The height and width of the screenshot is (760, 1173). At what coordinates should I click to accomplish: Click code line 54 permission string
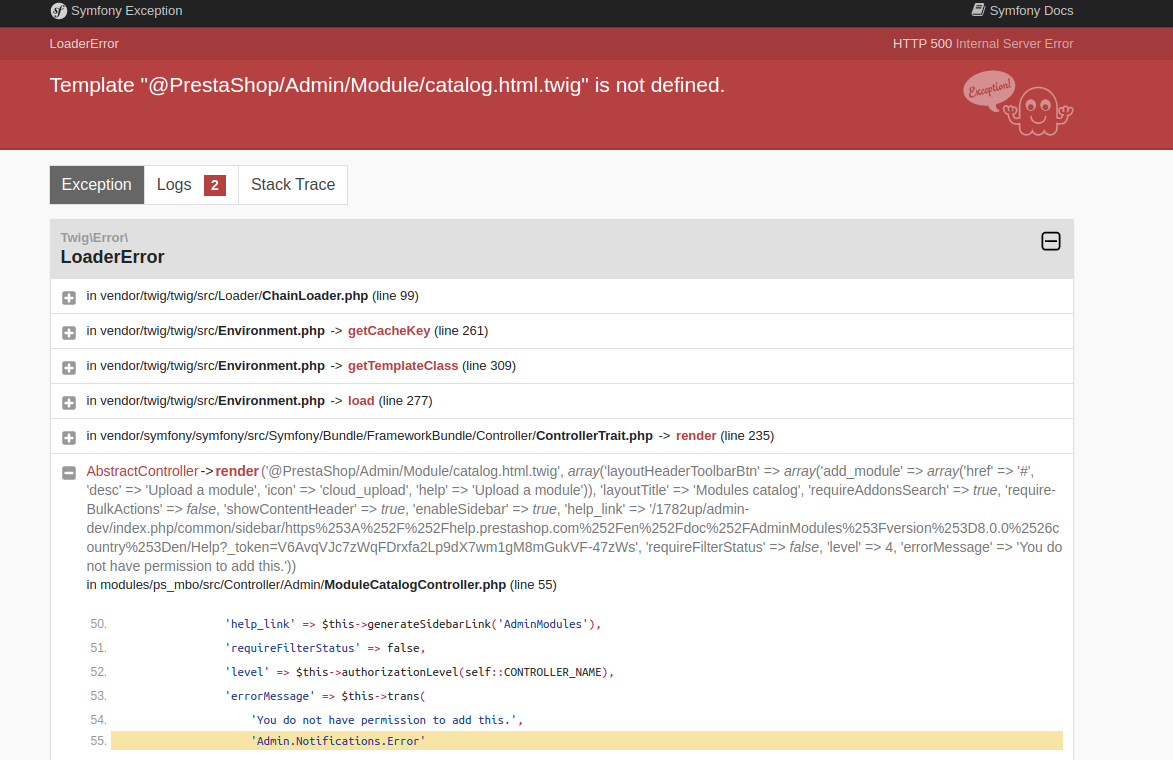pos(387,720)
